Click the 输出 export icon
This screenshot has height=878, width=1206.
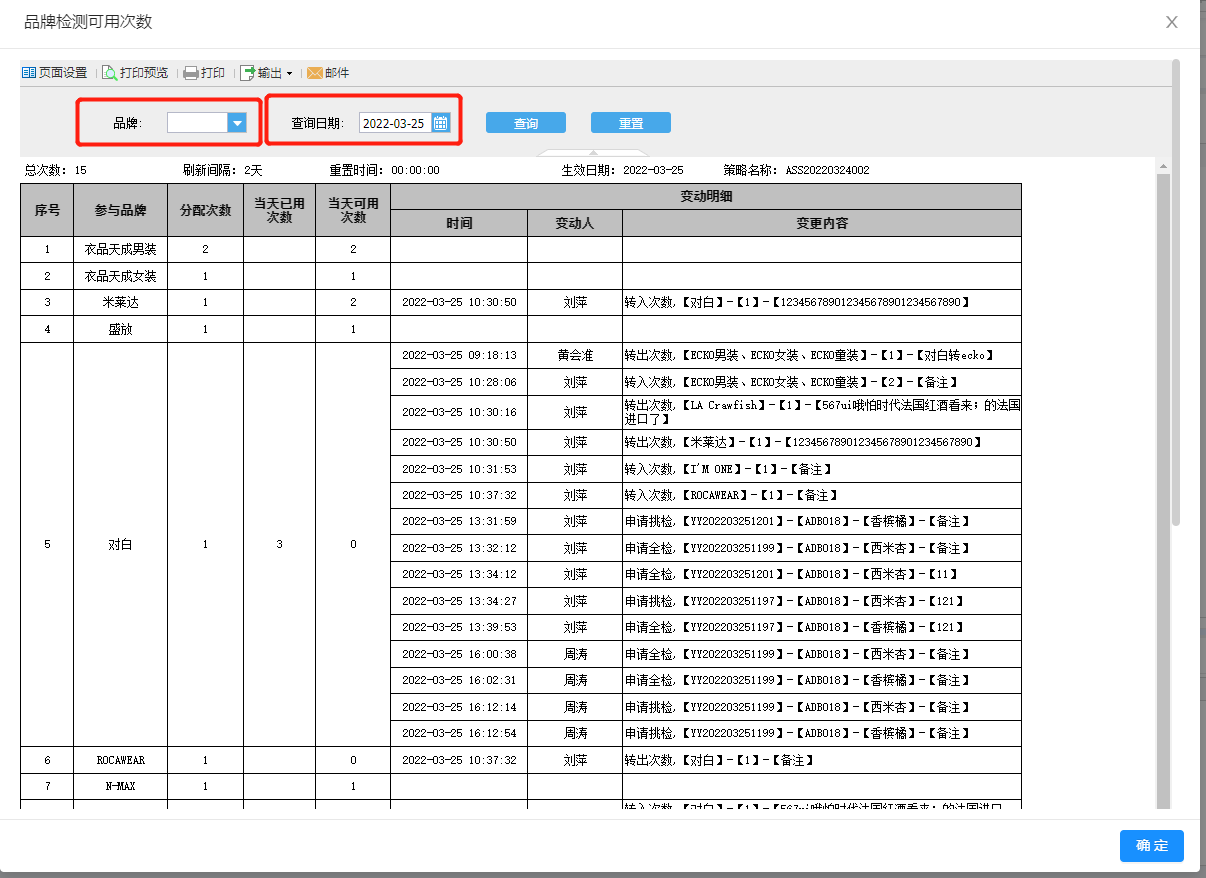pos(248,73)
